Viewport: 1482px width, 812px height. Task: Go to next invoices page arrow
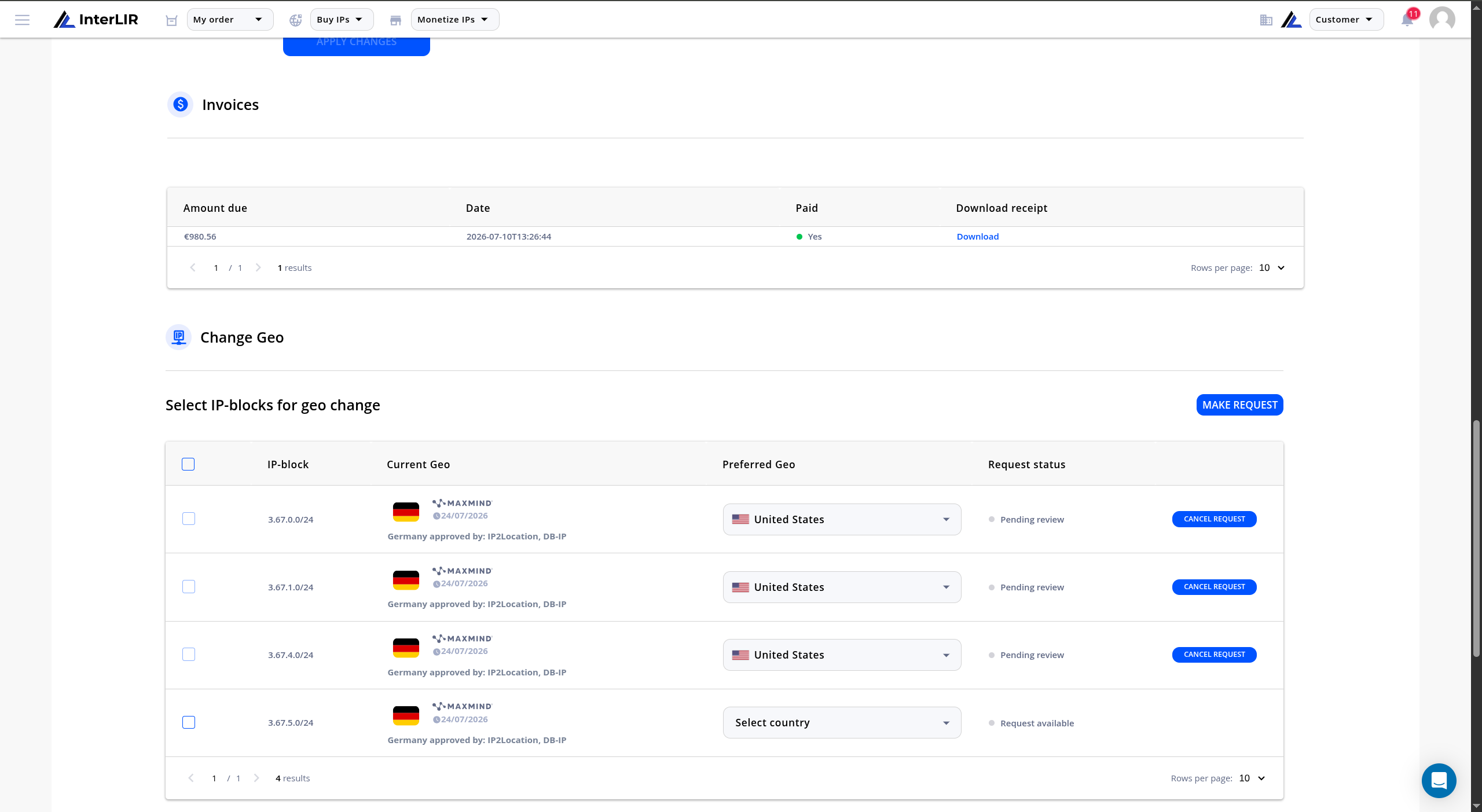pos(258,267)
